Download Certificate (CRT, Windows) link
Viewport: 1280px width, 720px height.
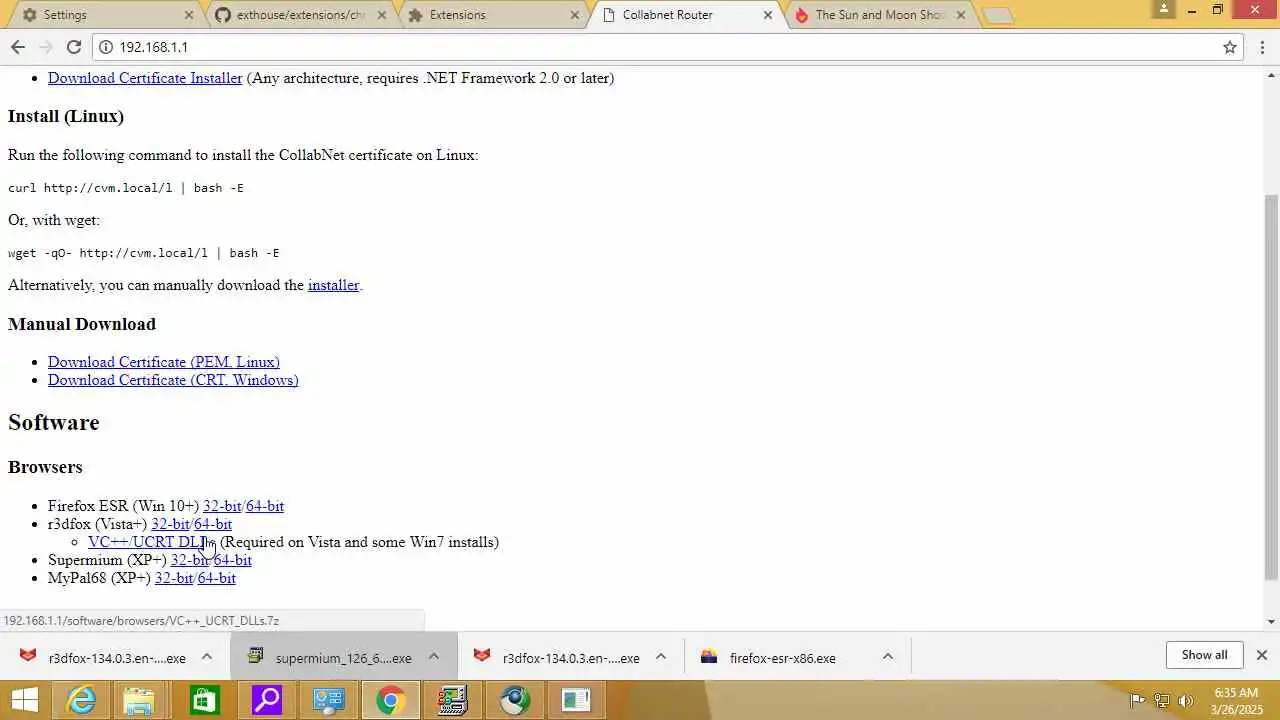pyautogui.click(x=173, y=380)
